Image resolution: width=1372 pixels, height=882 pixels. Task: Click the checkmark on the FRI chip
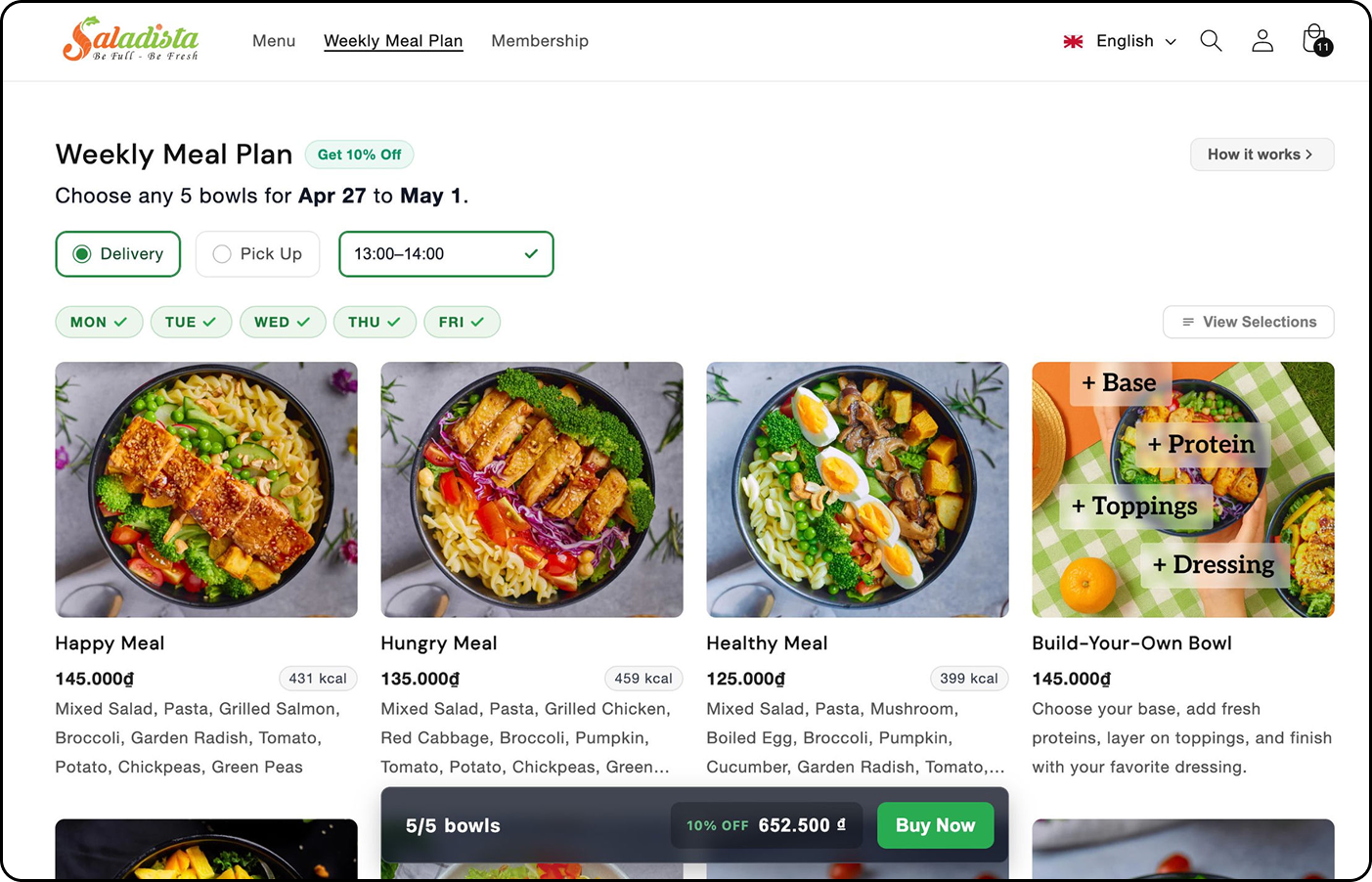point(479,322)
